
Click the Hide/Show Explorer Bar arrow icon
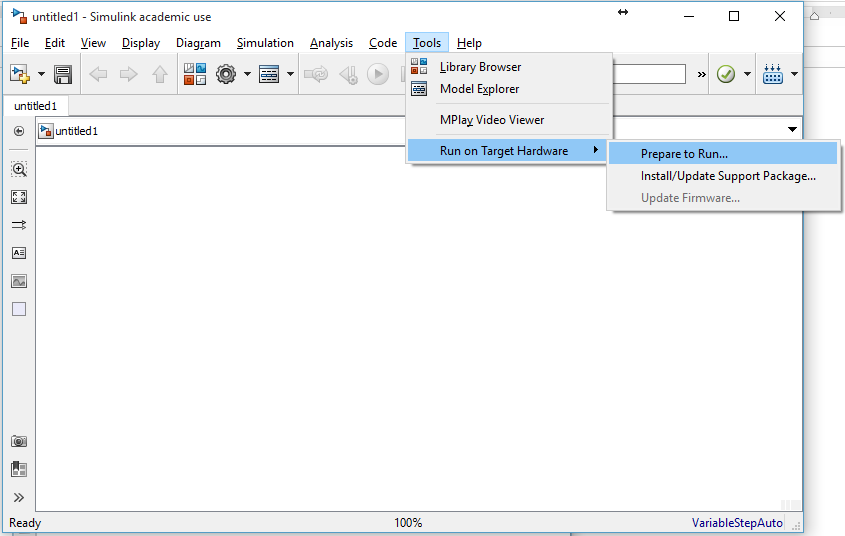(x=19, y=131)
